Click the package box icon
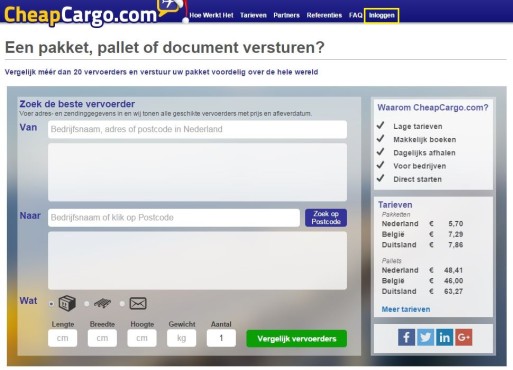 click(x=67, y=303)
